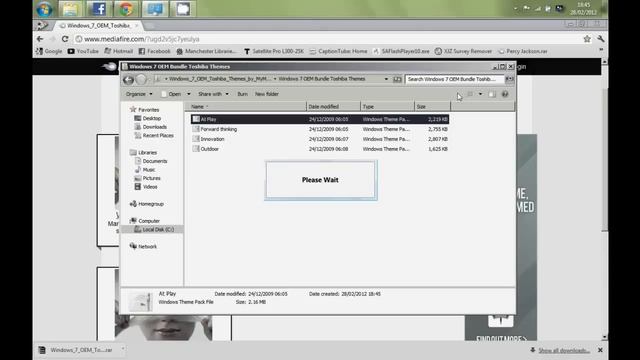Open Desktop in the navigation pane
The image size is (640, 360).
(x=148, y=118)
